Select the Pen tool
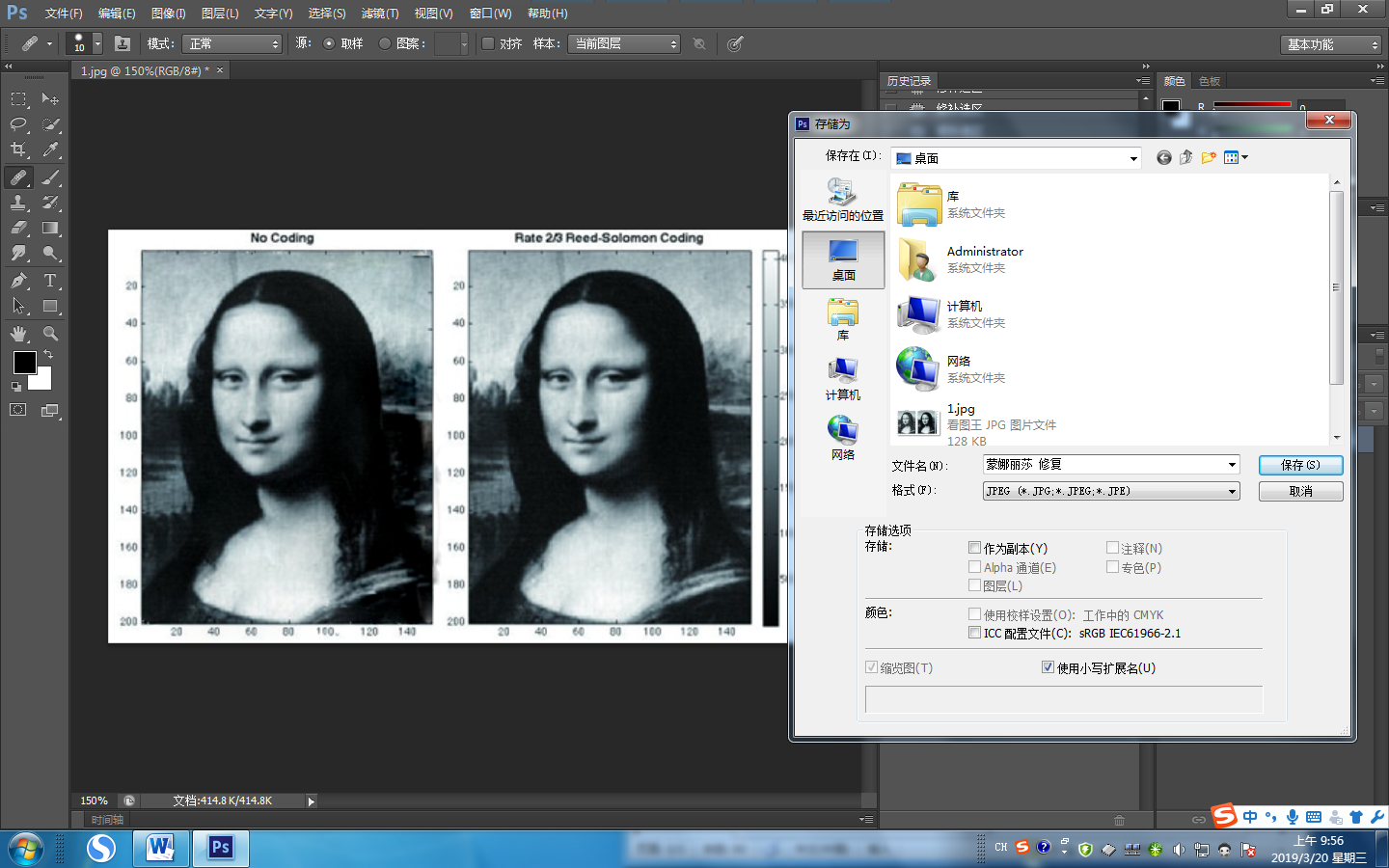 18,281
